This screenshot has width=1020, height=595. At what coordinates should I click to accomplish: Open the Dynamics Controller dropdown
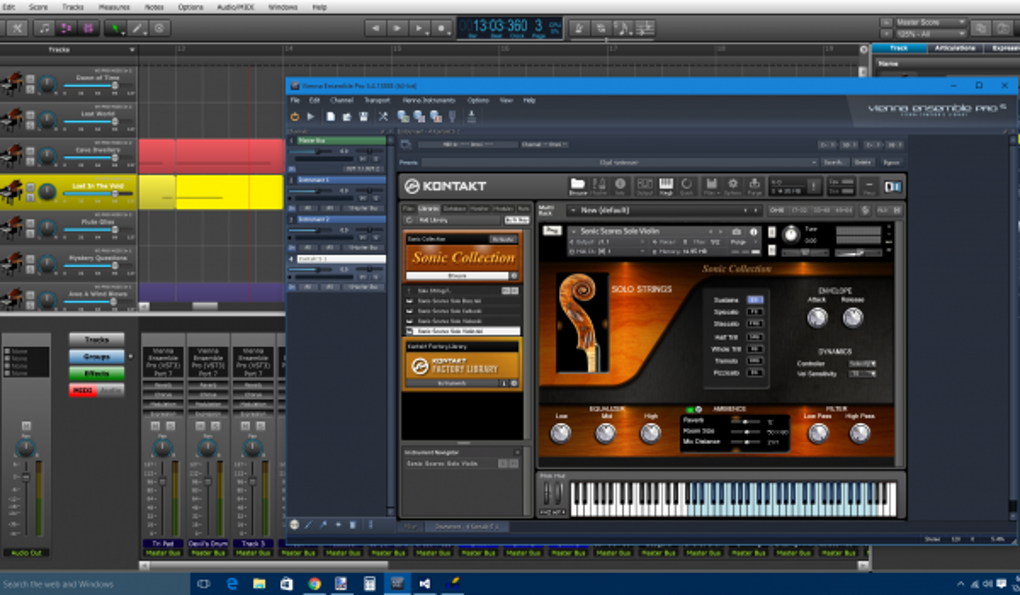863,364
